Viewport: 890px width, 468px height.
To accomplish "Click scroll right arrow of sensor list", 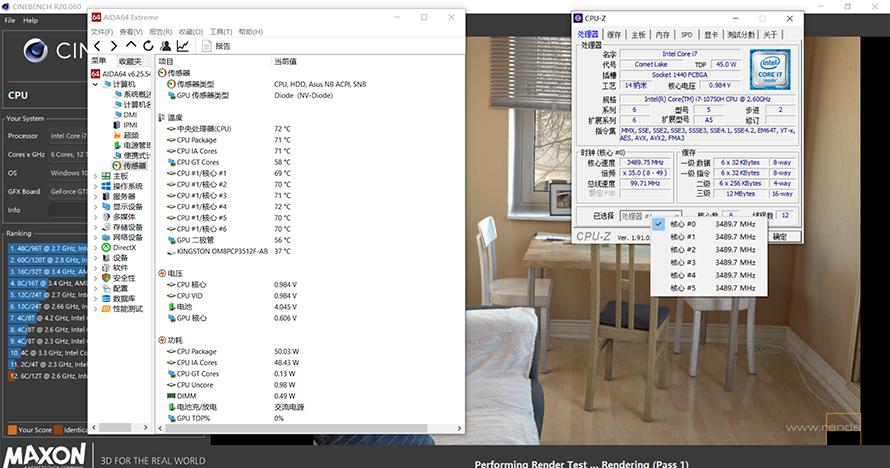I will pyautogui.click(x=459, y=428).
